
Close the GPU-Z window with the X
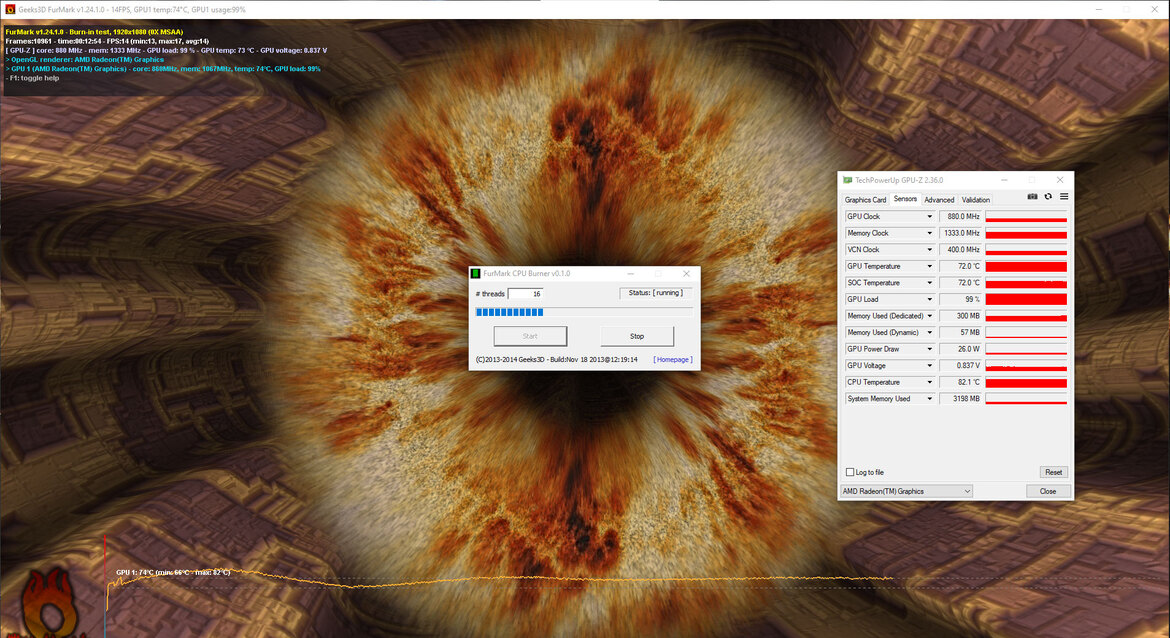coord(1060,180)
